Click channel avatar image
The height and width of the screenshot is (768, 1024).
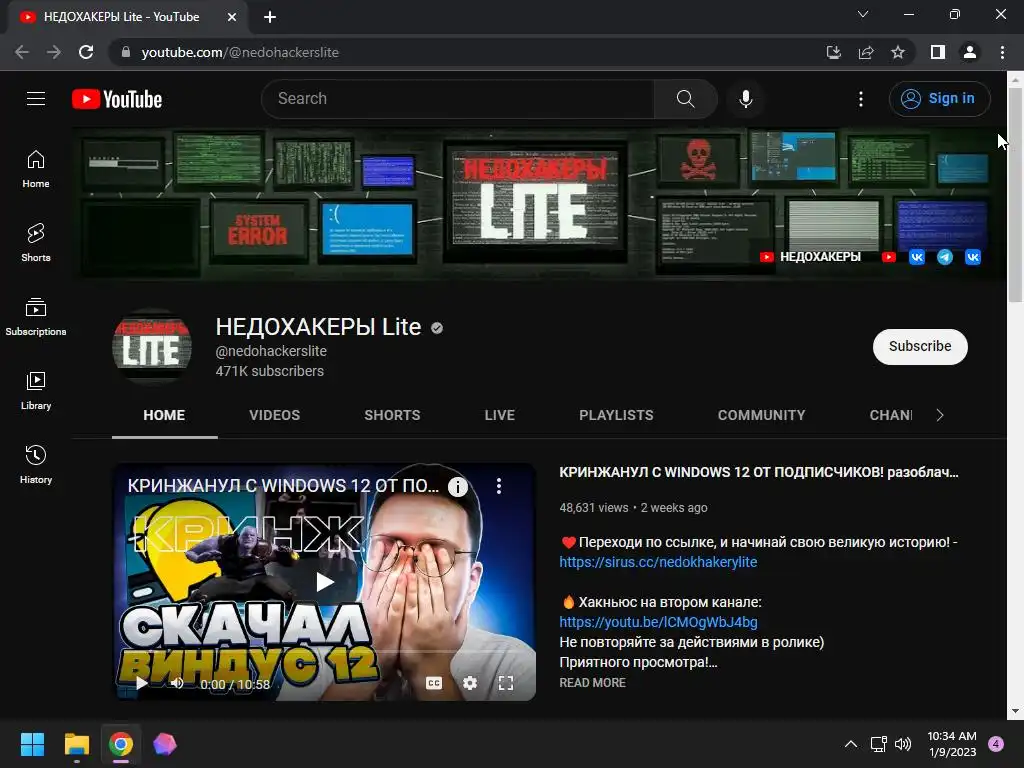152,347
